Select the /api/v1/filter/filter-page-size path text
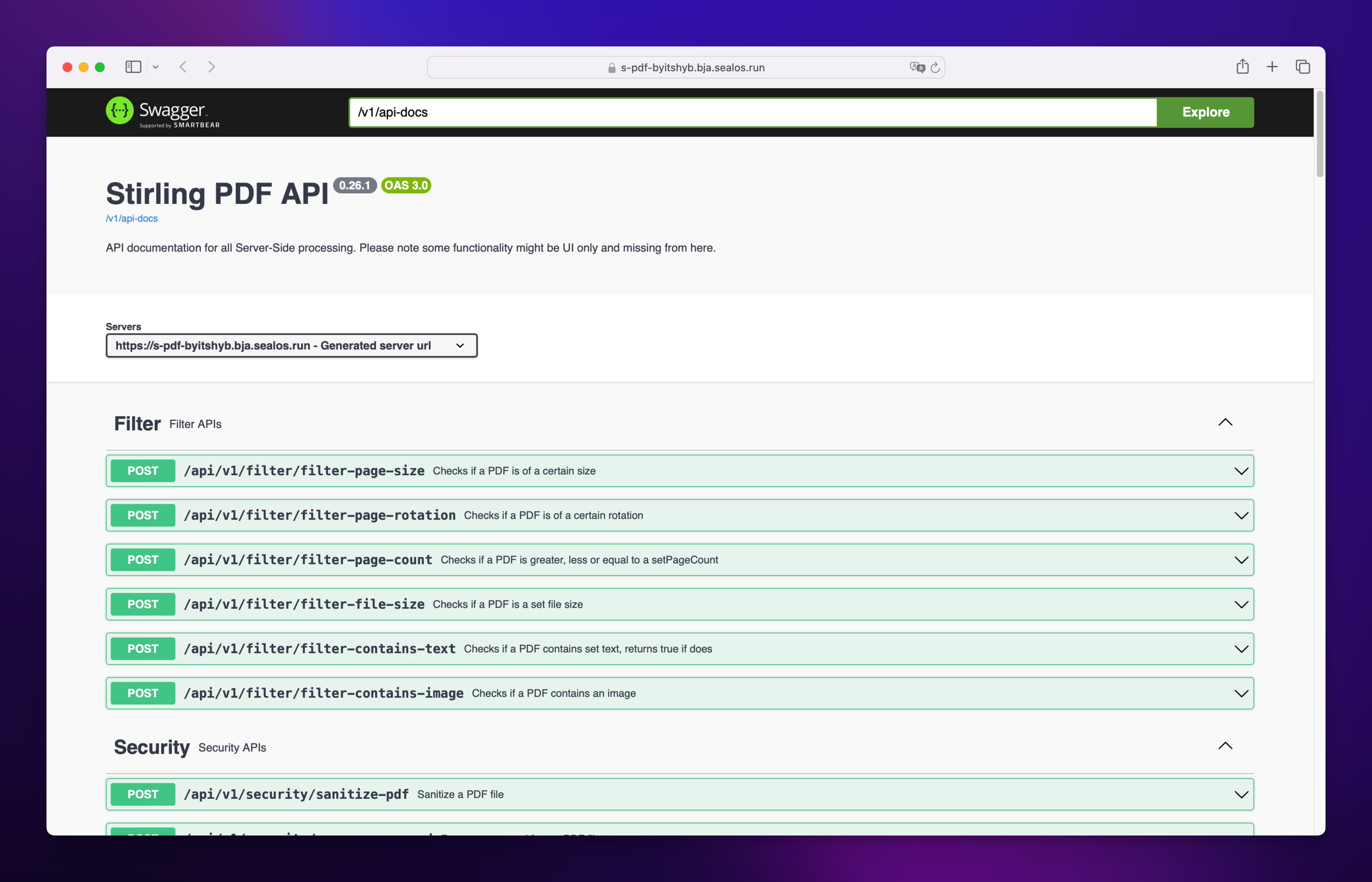 pos(304,471)
